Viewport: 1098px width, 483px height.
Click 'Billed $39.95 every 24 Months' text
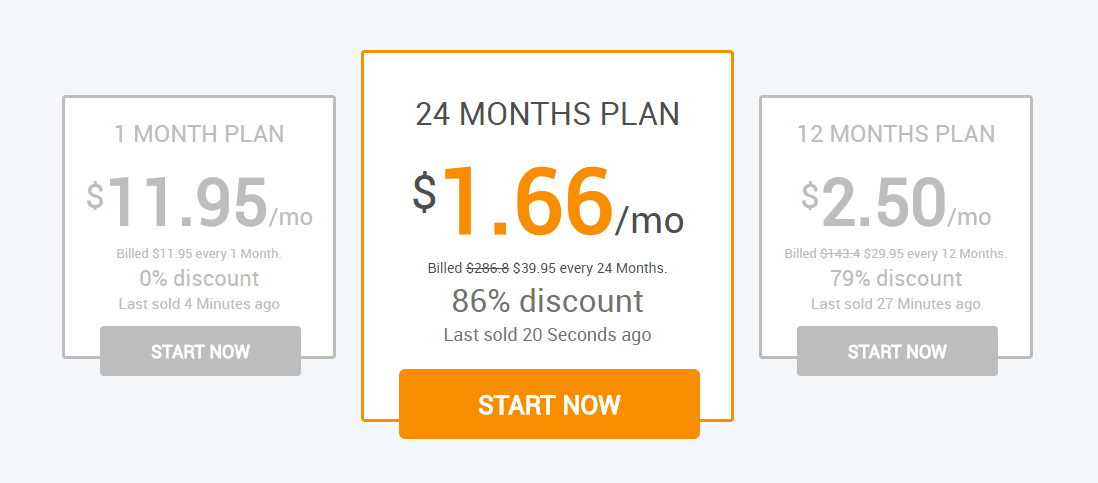click(x=548, y=268)
